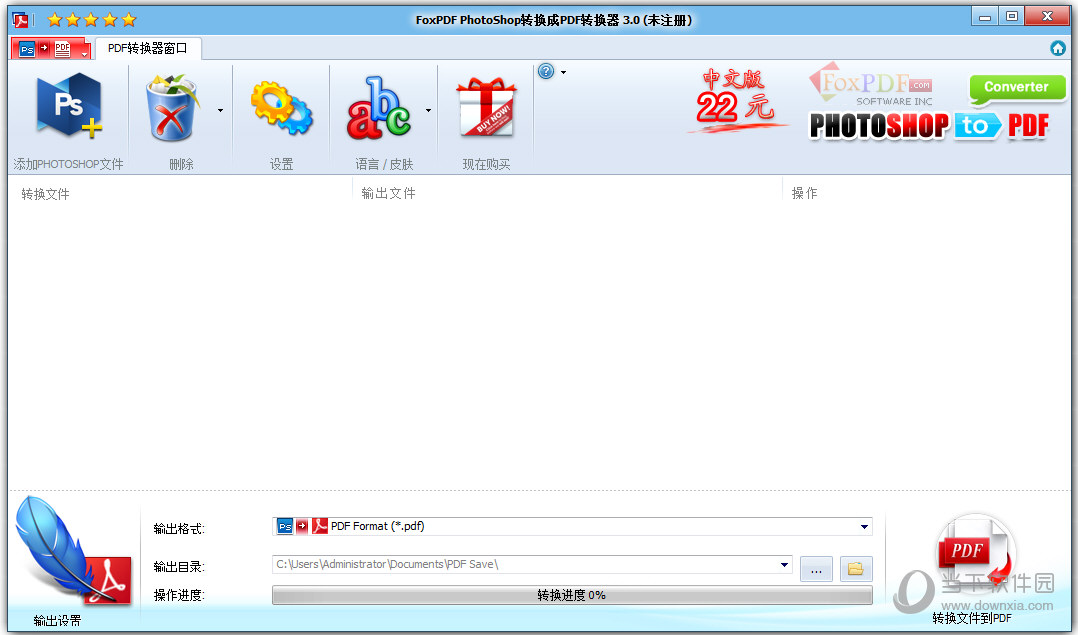
Task: Expand the quick access toolbar small arrow
Action: pos(84,54)
